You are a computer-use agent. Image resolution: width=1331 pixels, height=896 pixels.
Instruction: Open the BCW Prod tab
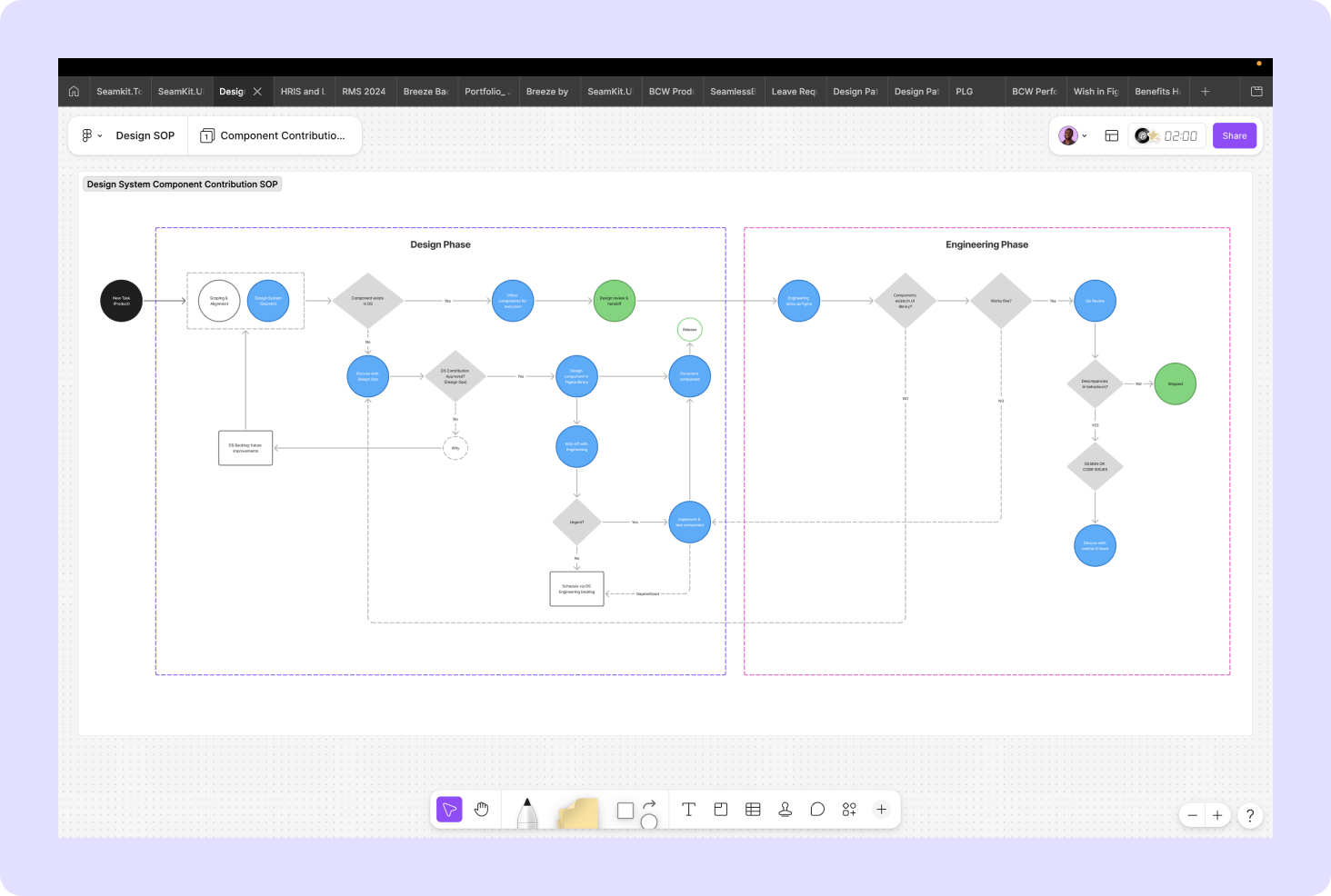click(671, 91)
